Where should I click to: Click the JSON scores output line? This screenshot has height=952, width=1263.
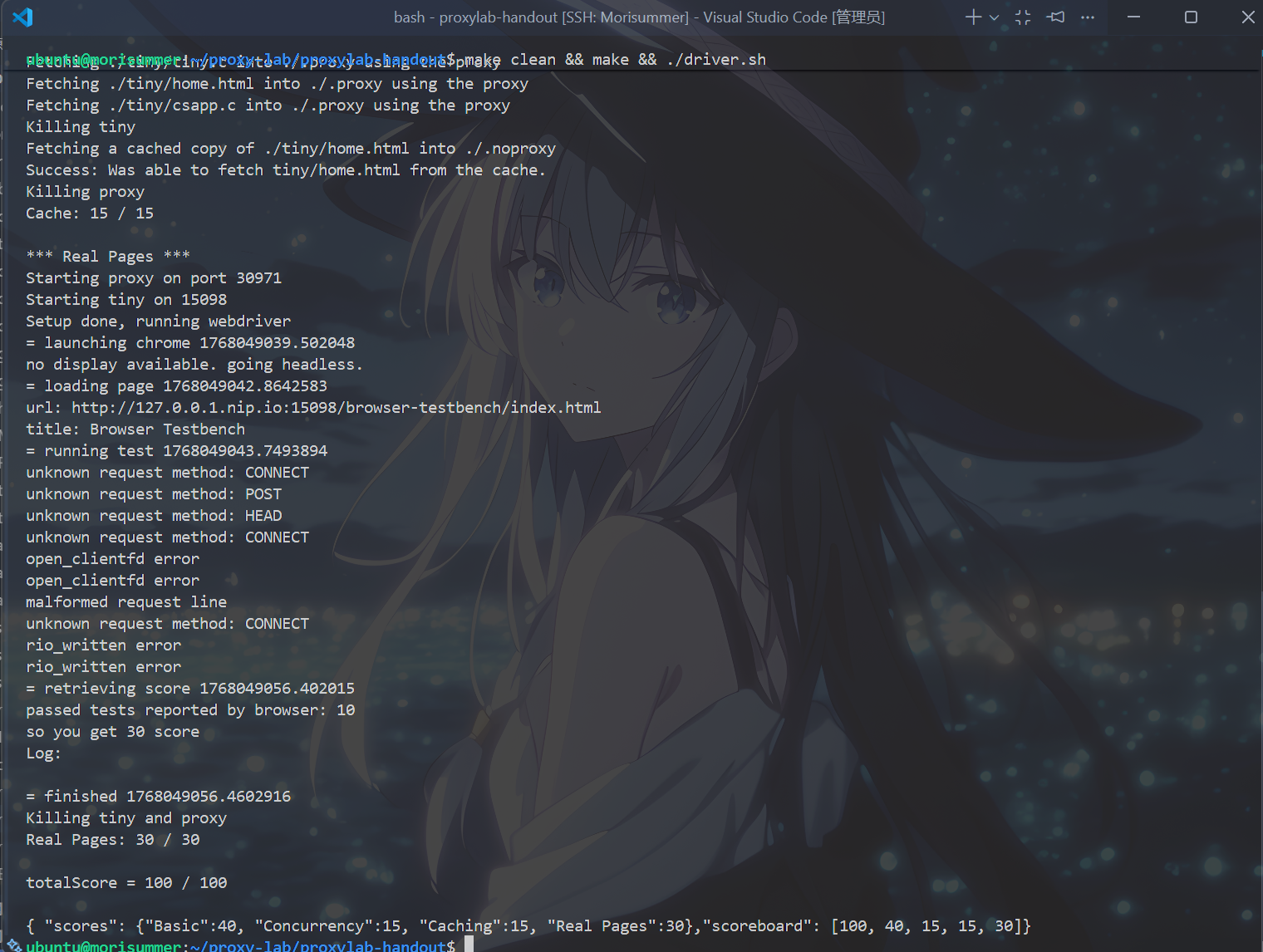(x=528, y=926)
